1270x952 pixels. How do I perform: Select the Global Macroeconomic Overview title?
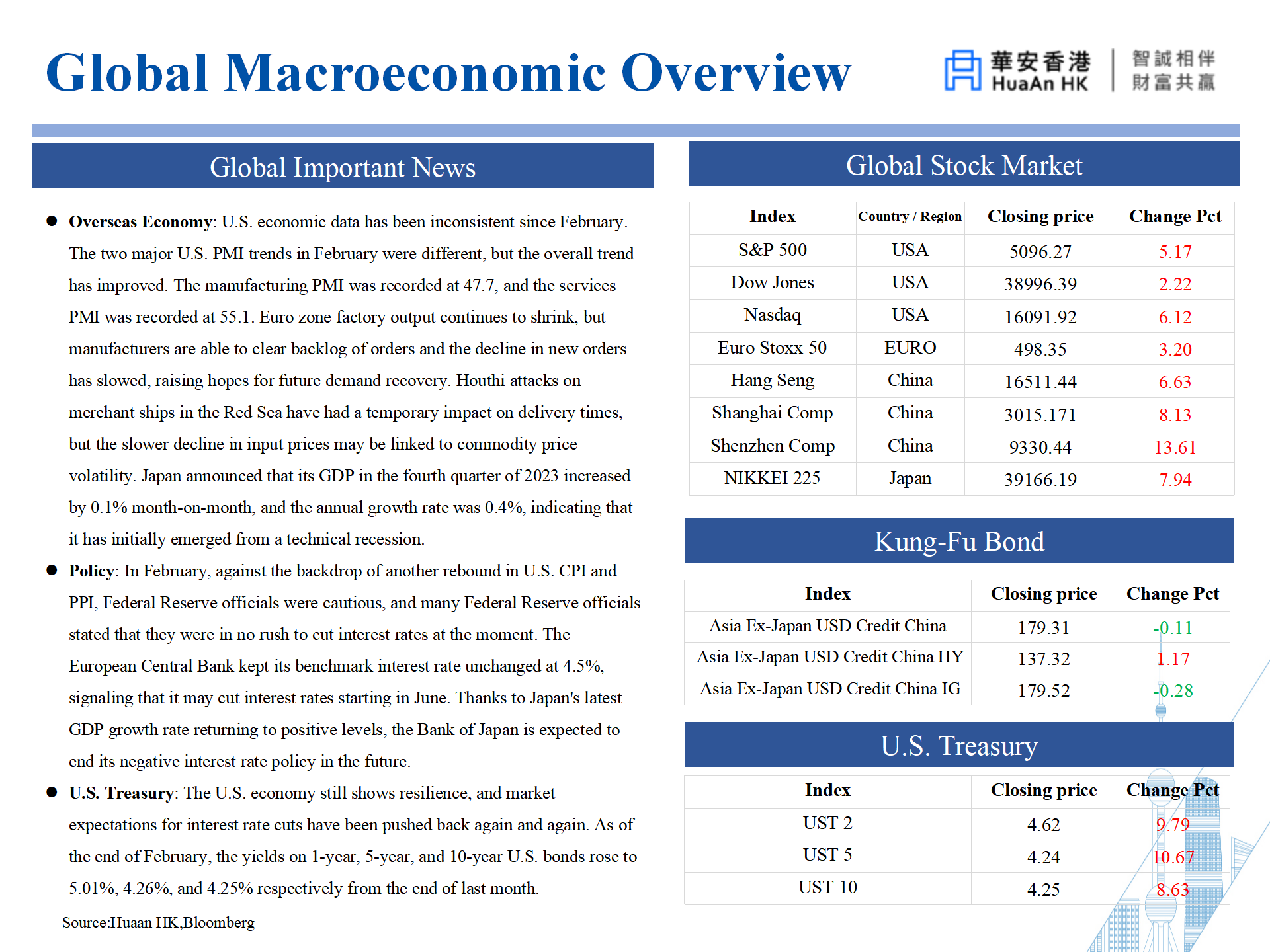pos(448,72)
